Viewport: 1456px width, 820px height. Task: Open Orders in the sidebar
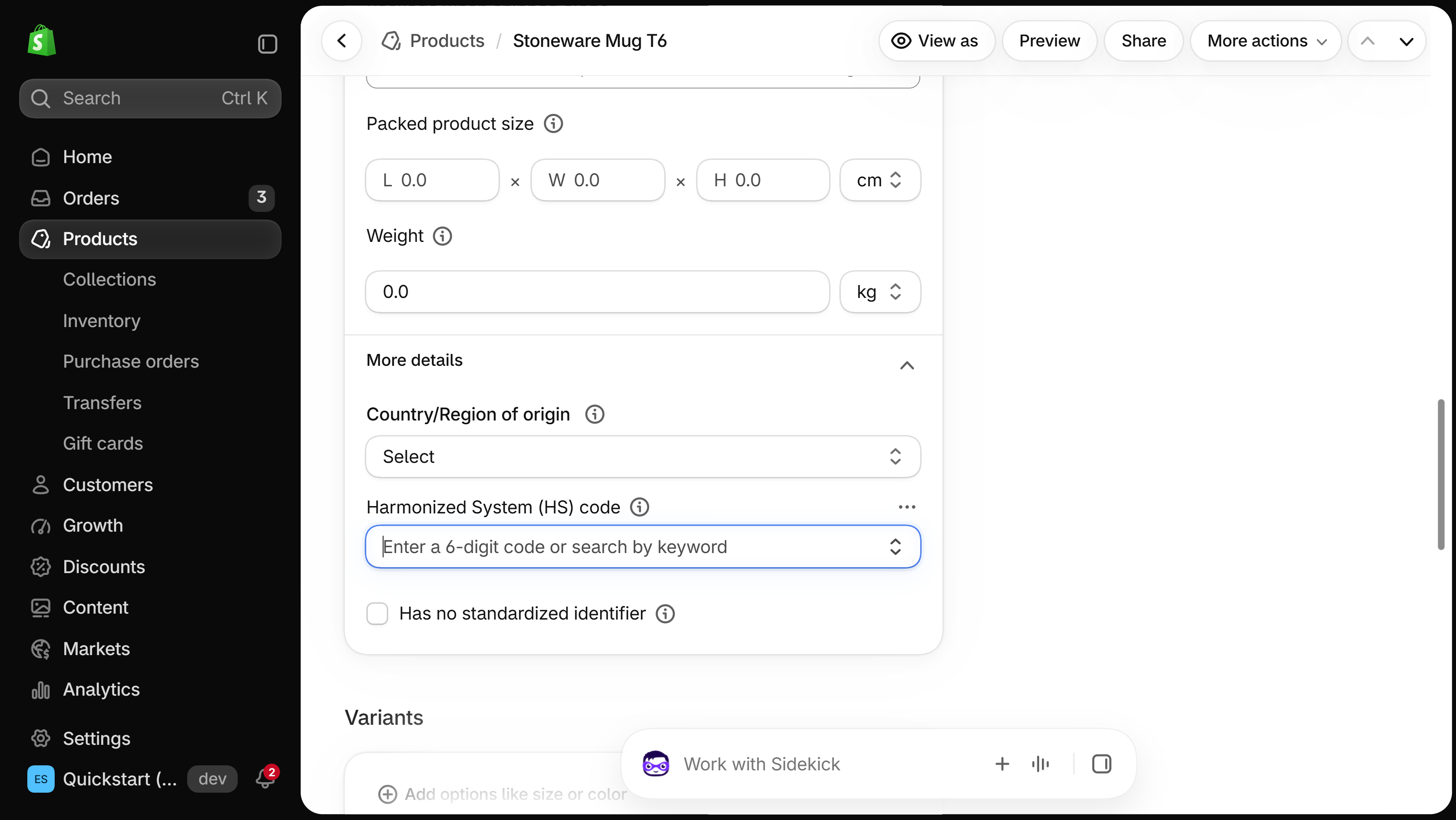coord(150,198)
